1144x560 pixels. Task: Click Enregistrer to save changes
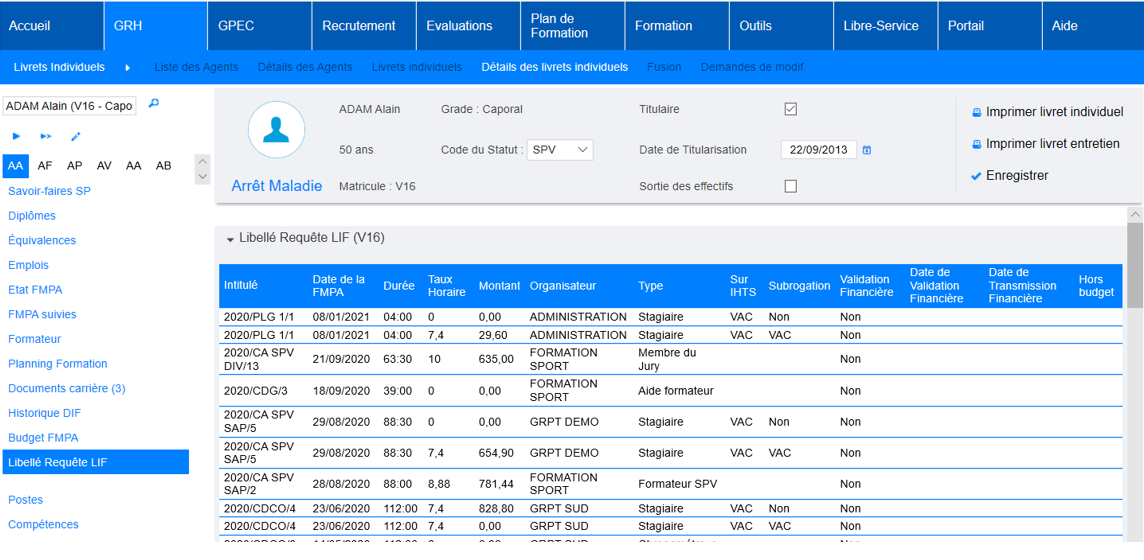1017,176
